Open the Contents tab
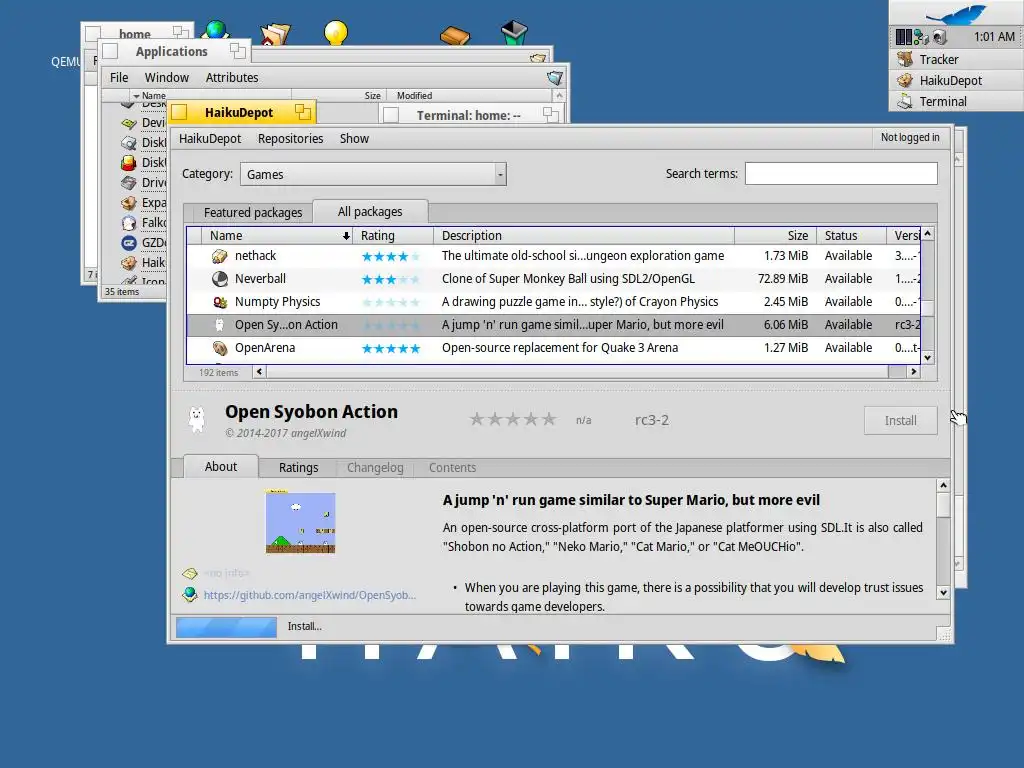The height and width of the screenshot is (768, 1024). click(x=452, y=468)
